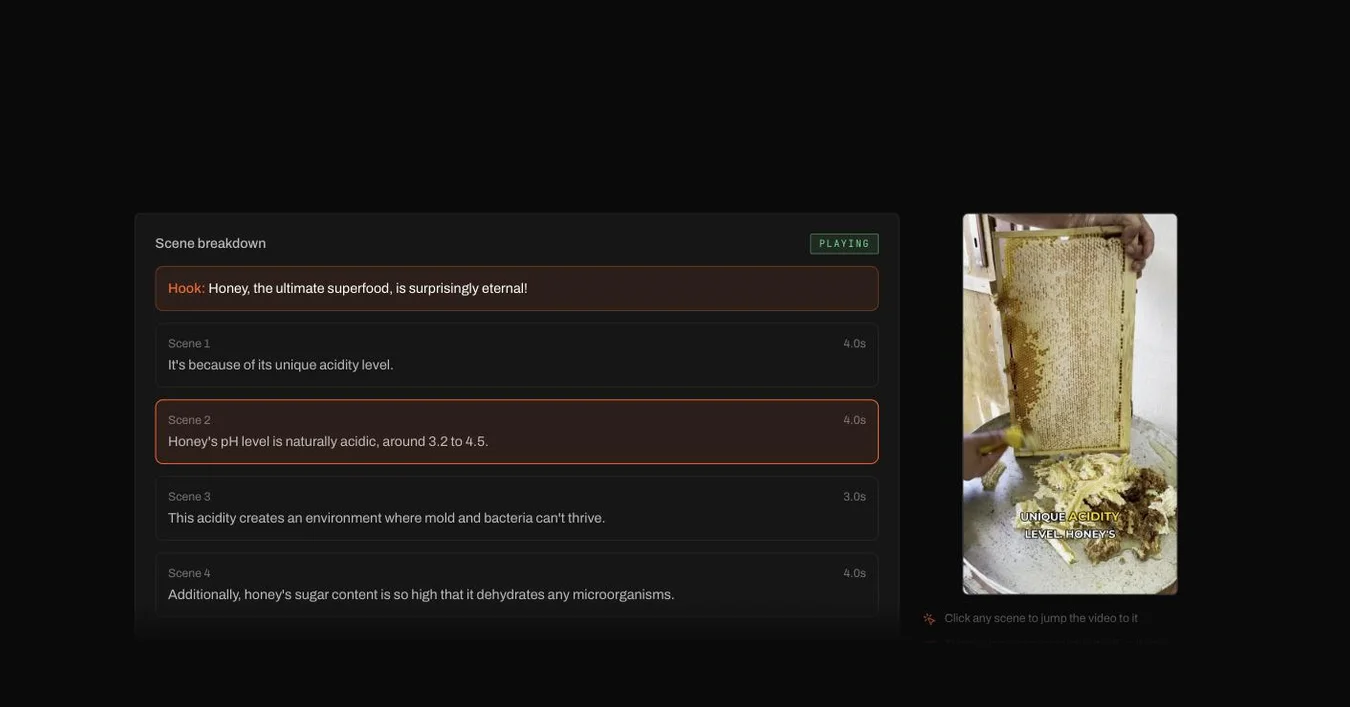
Task: Click the 'Scene breakdown' heading
Action: coord(210,243)
